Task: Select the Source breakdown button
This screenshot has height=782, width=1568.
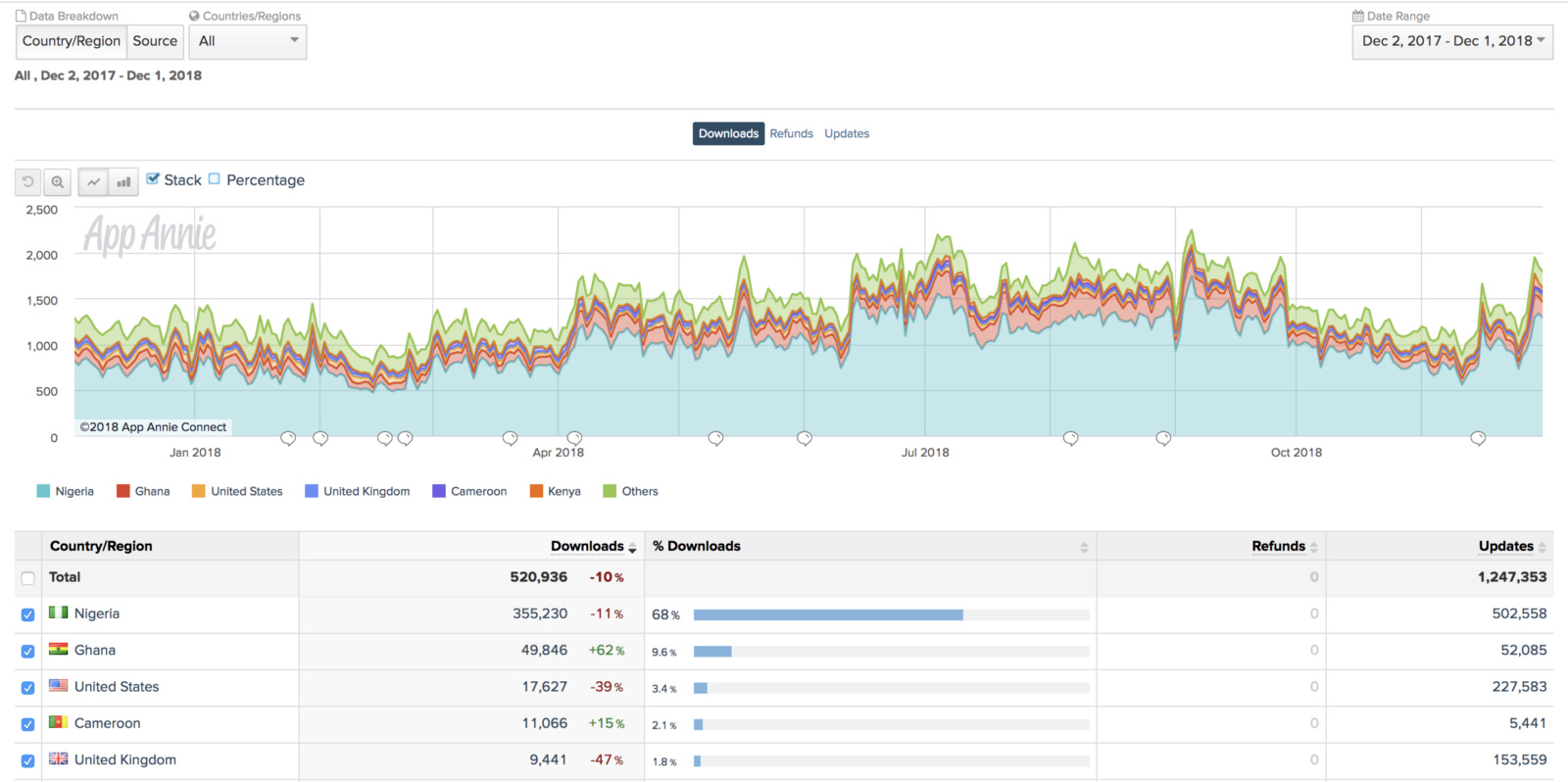Action: (x=155, y=41)
